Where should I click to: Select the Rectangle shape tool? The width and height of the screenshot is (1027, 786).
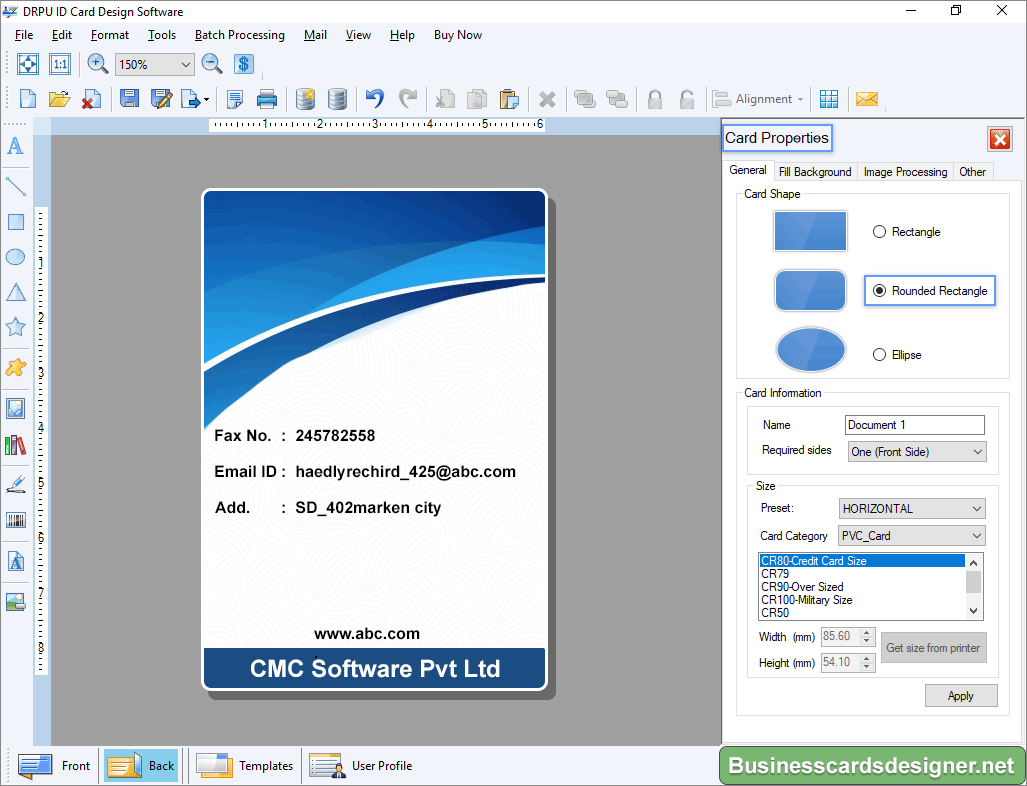(x=16, y=222)
